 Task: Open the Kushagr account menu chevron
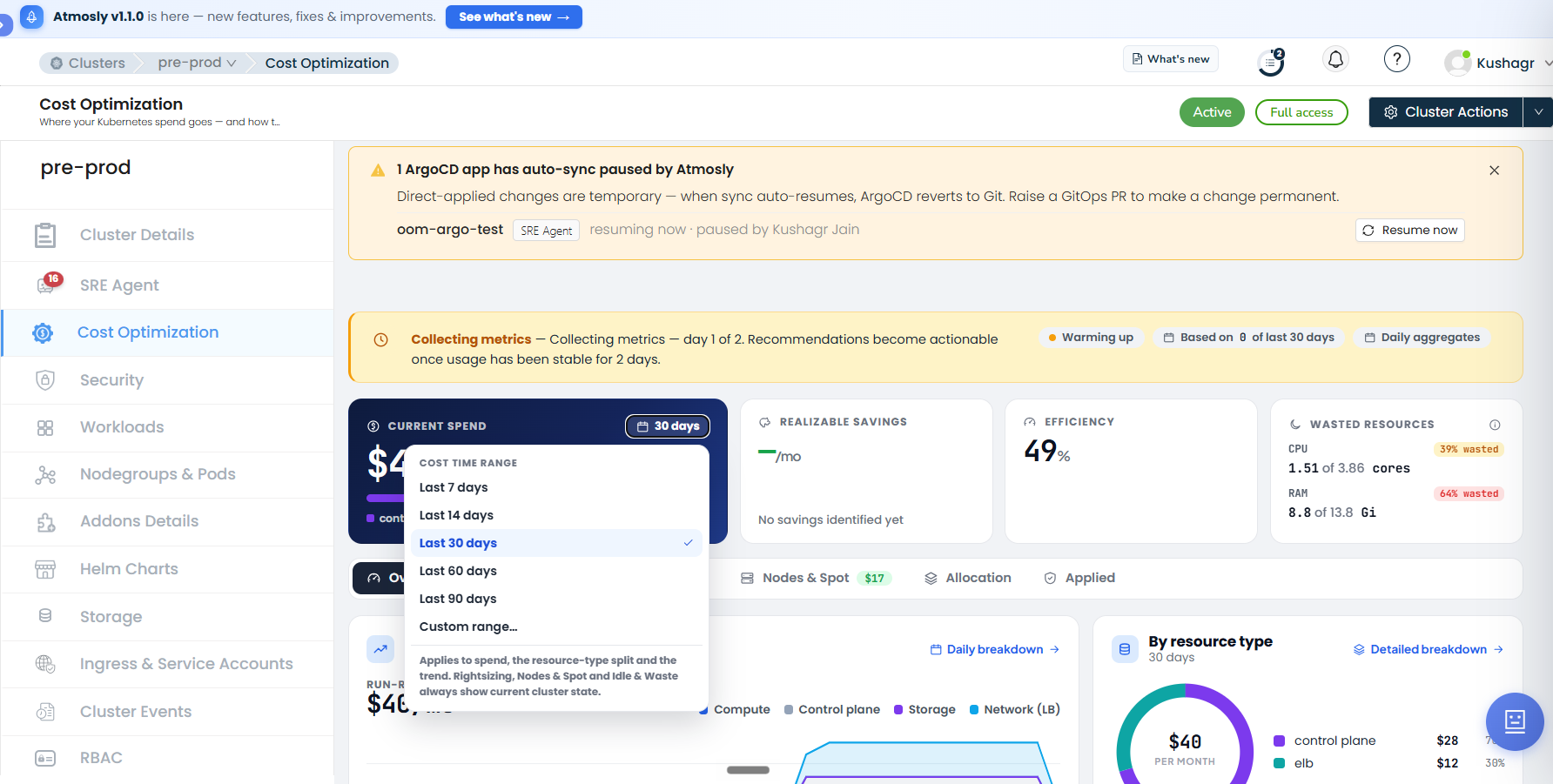(x=1548, y=64)
